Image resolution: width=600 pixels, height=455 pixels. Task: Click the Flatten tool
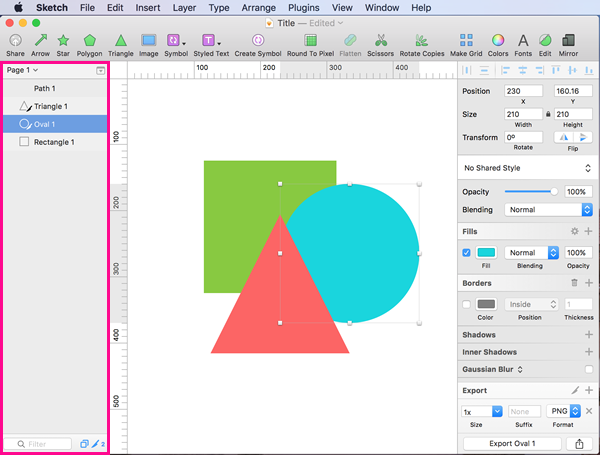point(350,45)
